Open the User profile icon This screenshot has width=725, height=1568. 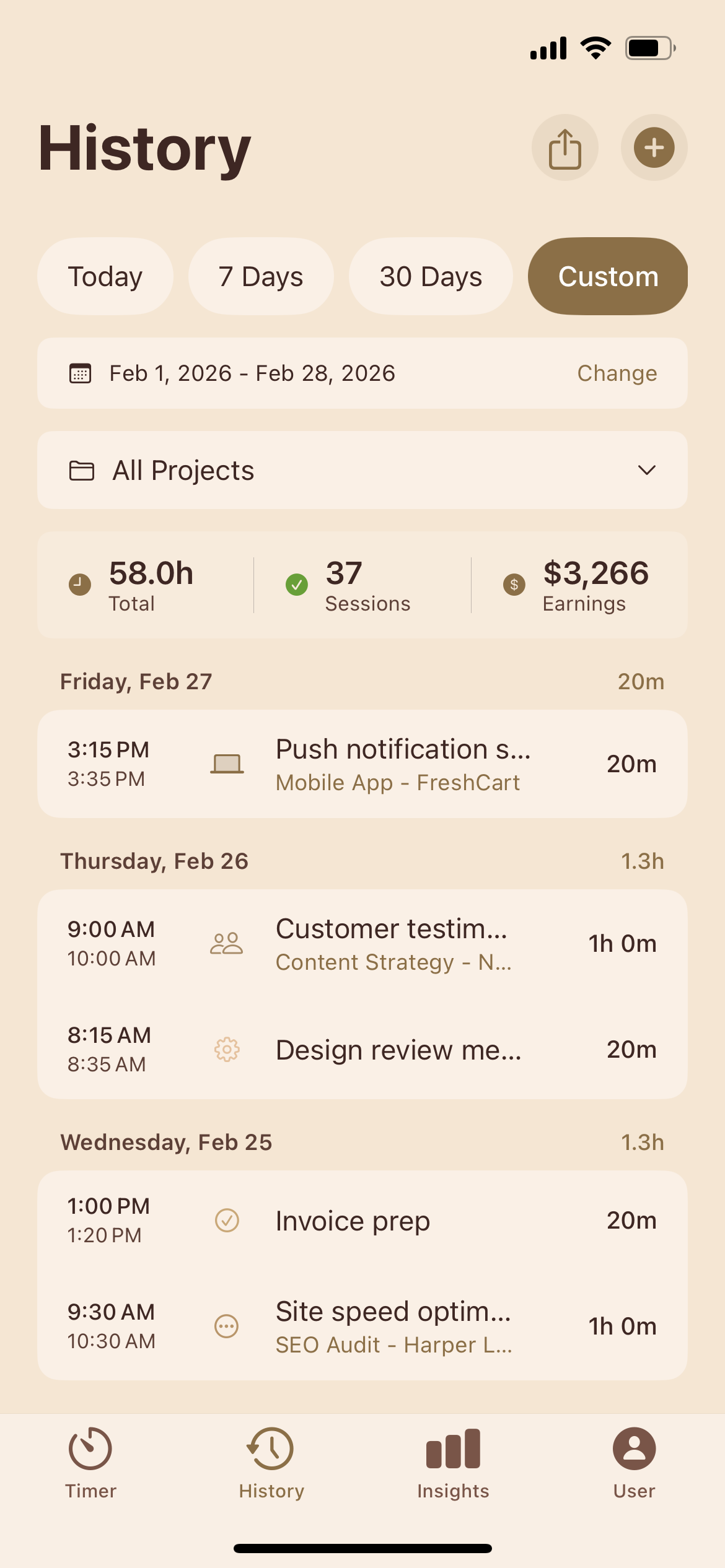pos(634,1448)
